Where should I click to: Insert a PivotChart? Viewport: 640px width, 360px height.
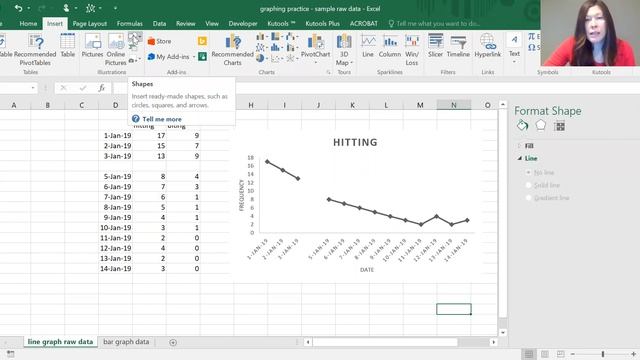coord(316,48)
